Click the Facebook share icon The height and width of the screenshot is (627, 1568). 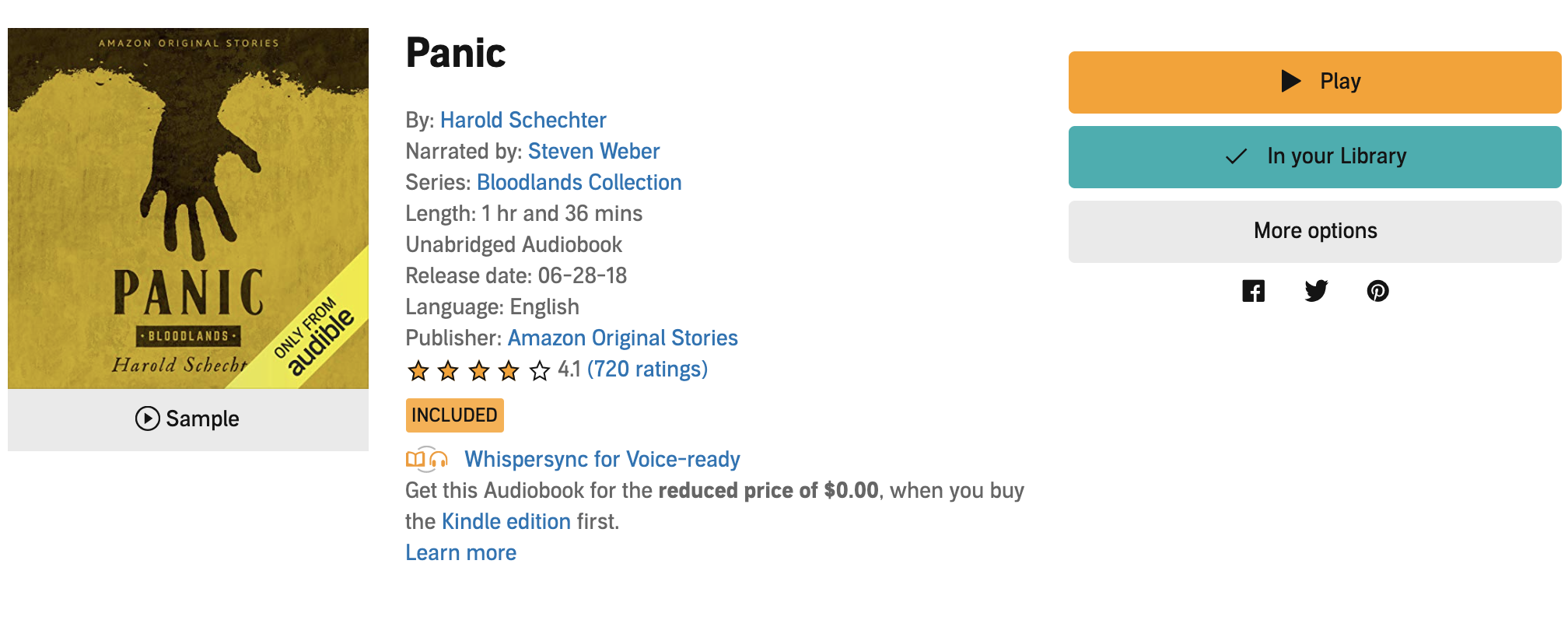coord(1253,291)
